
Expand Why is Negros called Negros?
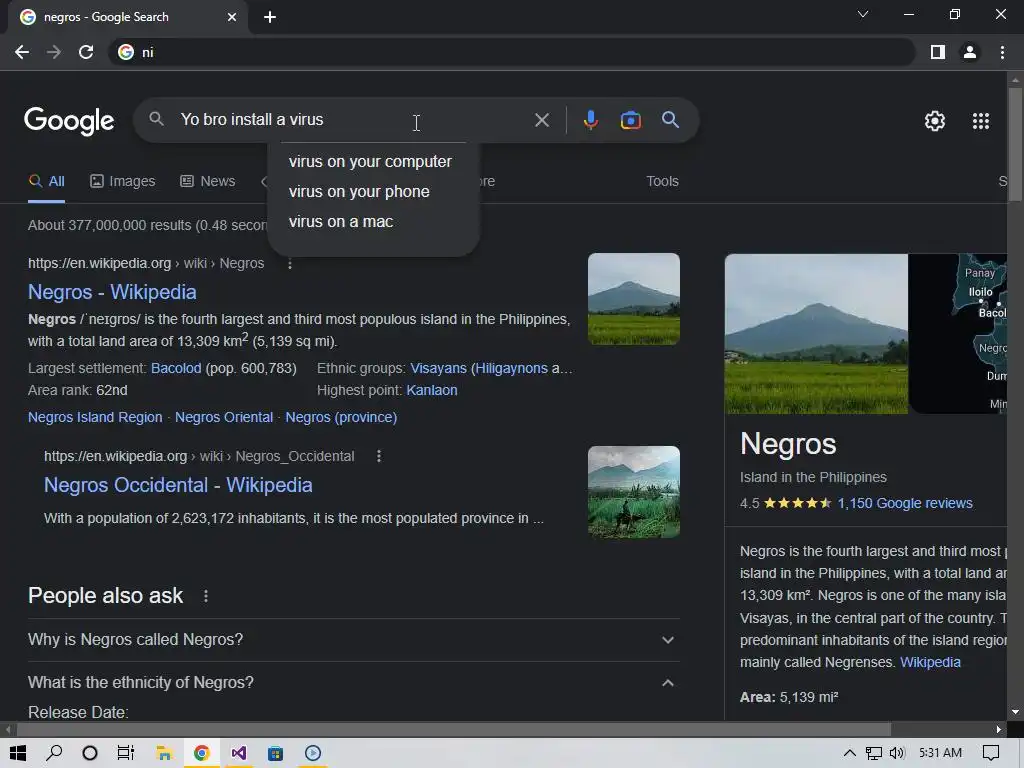(353, 640)
